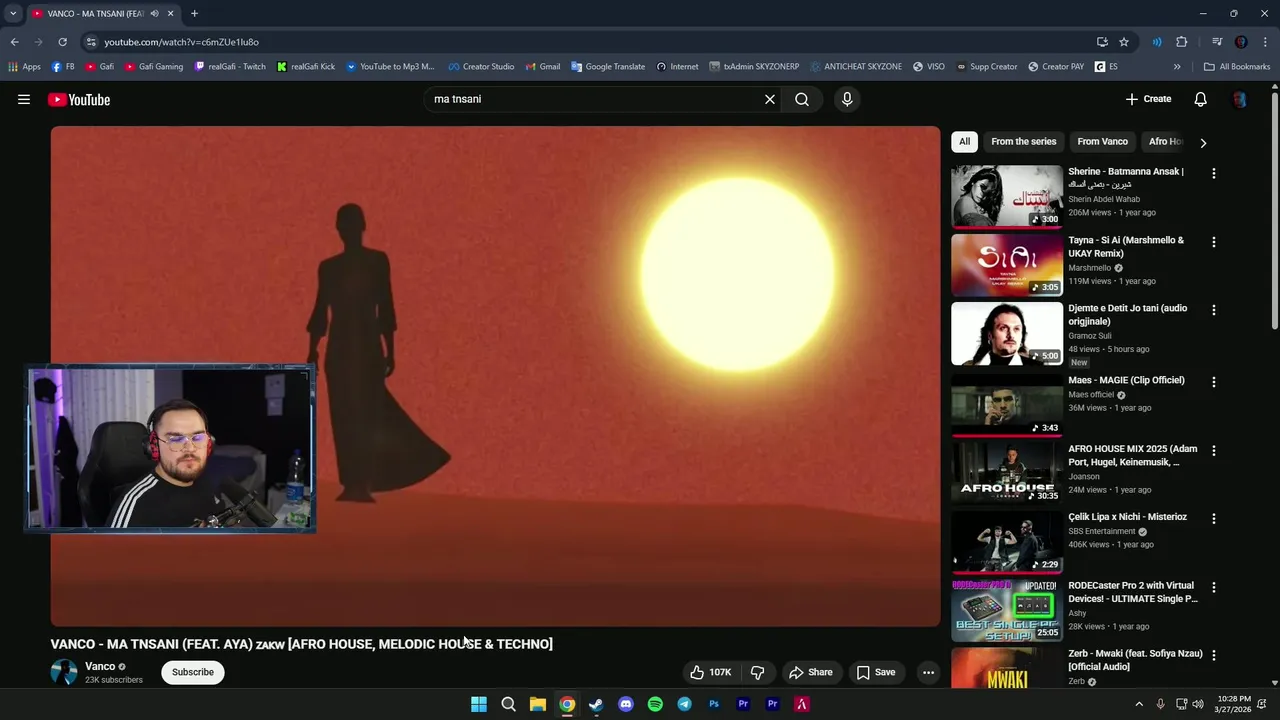Open options for Çelik Lipa x Nichi
1280x720 pixels.
1214,518
